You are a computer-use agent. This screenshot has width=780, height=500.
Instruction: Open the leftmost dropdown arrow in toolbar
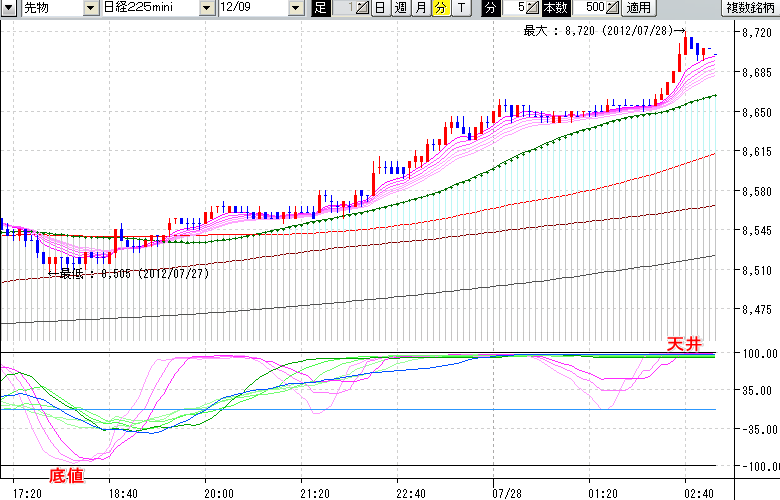coord(9,7)
